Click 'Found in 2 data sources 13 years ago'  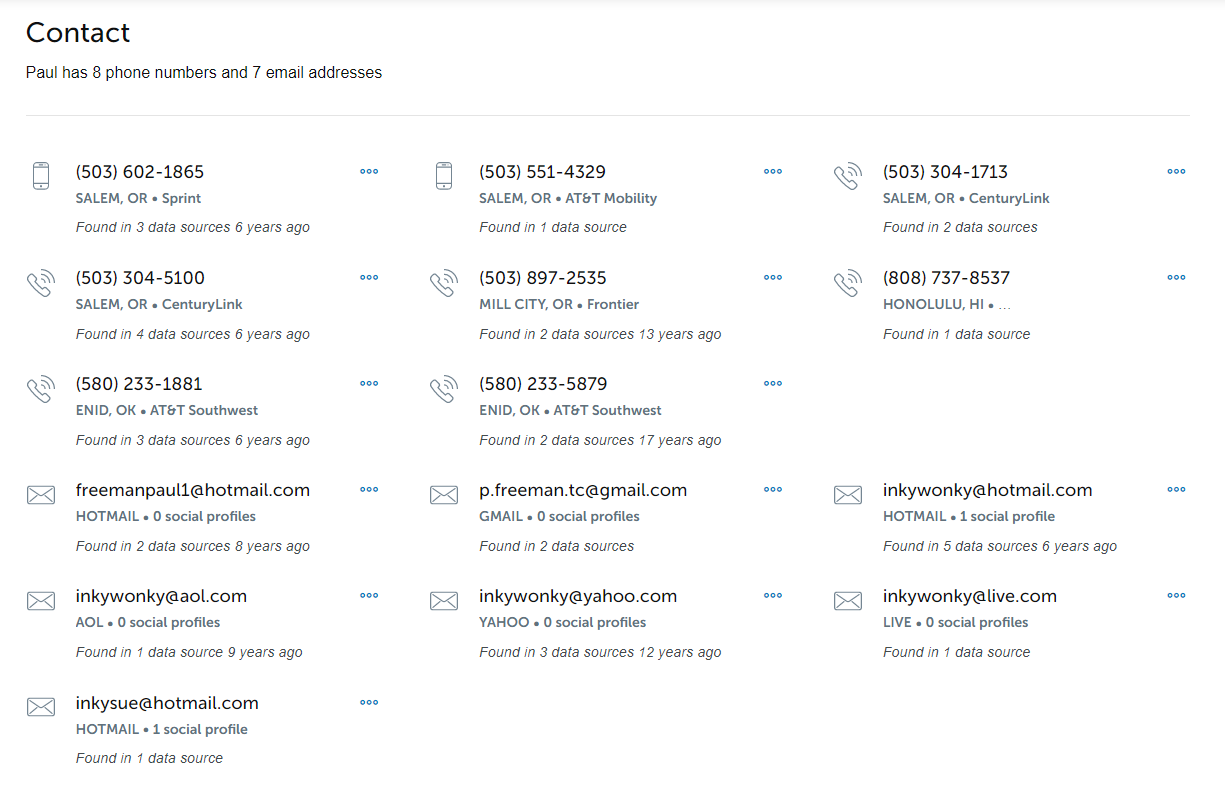point(600,334)
